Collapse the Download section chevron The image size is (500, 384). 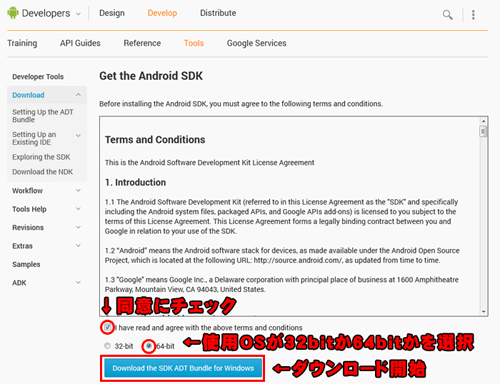point(78,95)
